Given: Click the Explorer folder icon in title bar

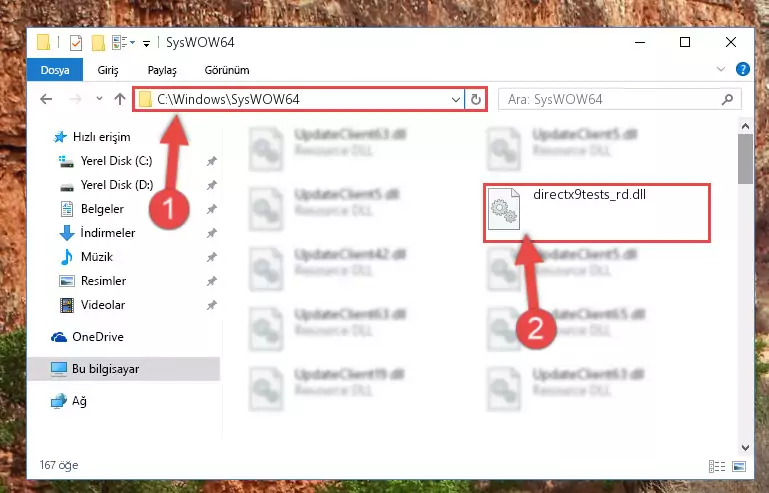Looking at the screenshot, I should coord(44,43).
